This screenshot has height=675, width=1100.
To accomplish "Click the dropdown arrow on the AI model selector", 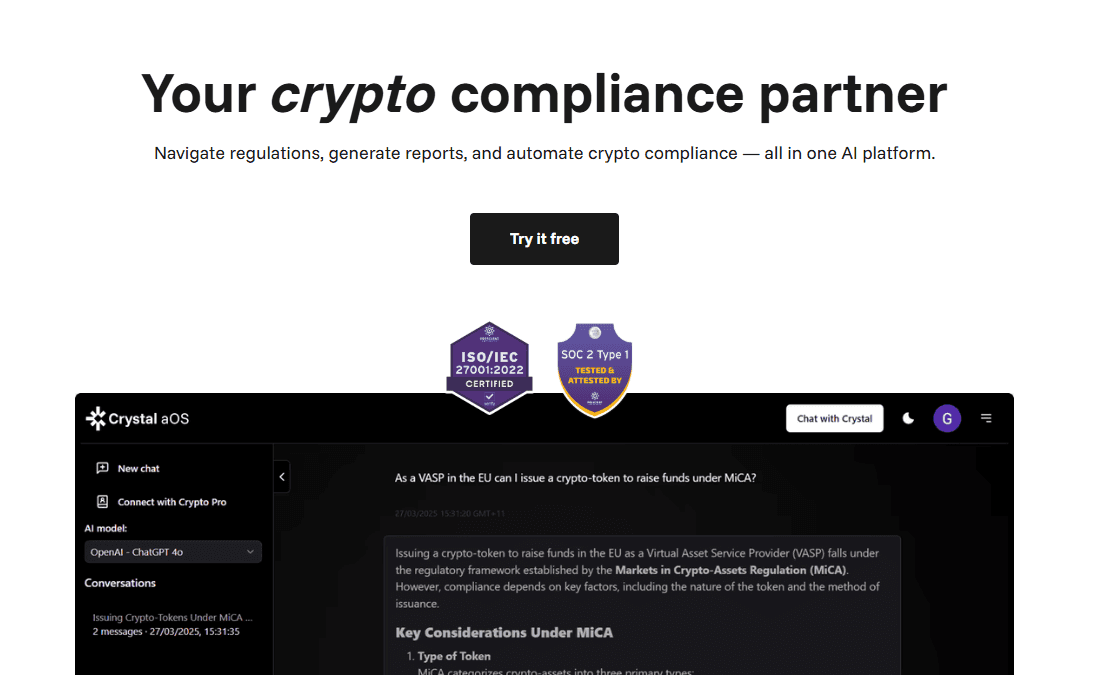I will (250, 551).
